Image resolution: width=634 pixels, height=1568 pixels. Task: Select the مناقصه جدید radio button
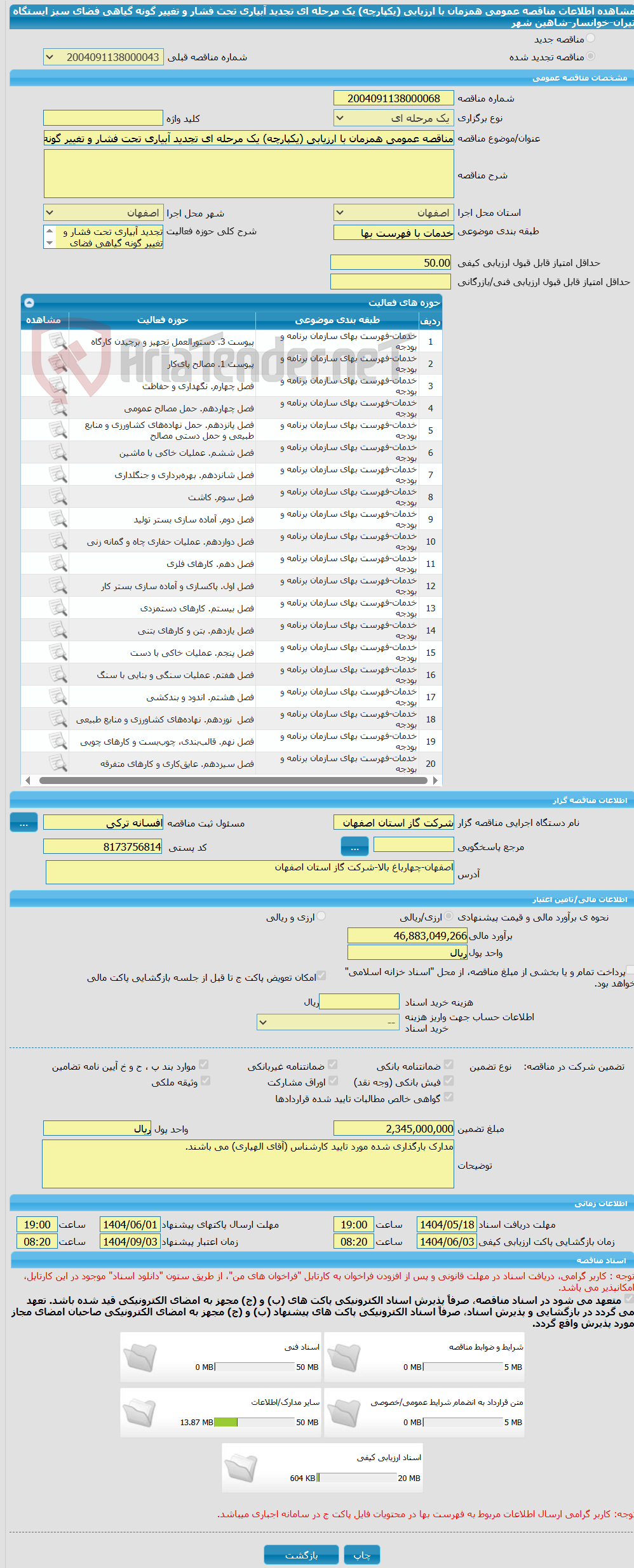pyautogui.click(x=590, y=39)
